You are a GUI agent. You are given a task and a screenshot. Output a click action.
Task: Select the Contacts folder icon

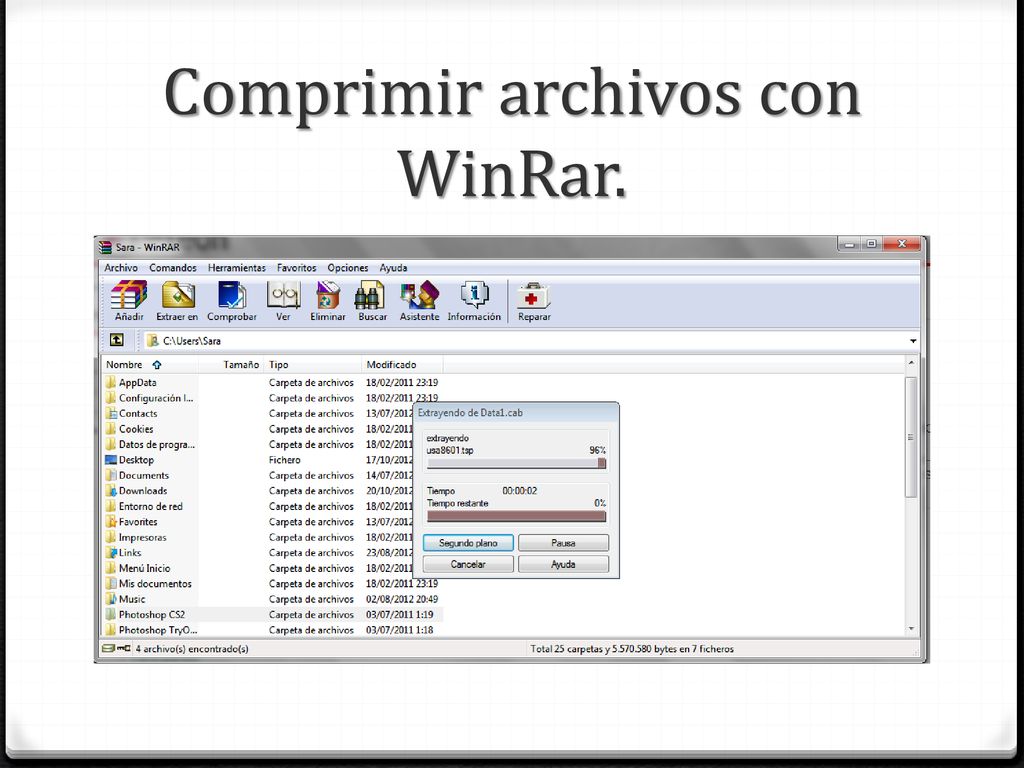point(110,413)
